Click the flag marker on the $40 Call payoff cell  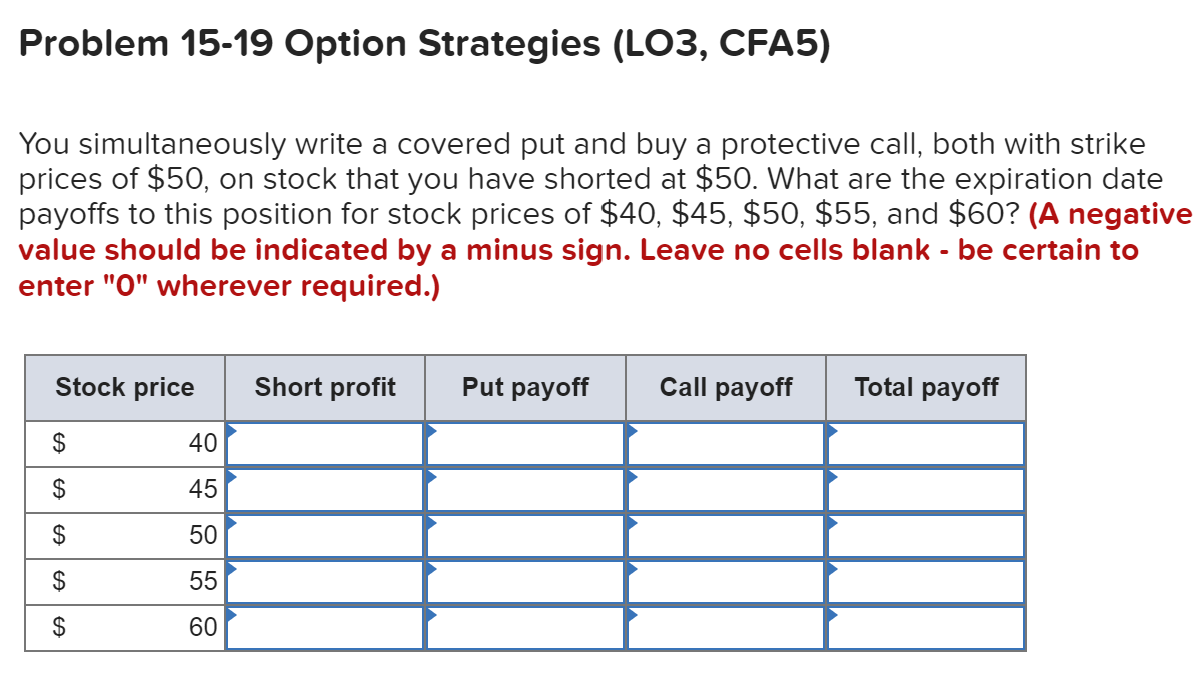click(x=631, y=430)
